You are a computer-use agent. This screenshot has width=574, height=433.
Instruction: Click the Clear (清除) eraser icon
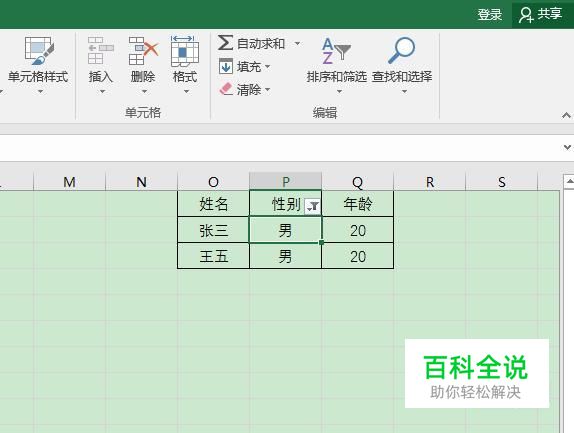point(226,89)
